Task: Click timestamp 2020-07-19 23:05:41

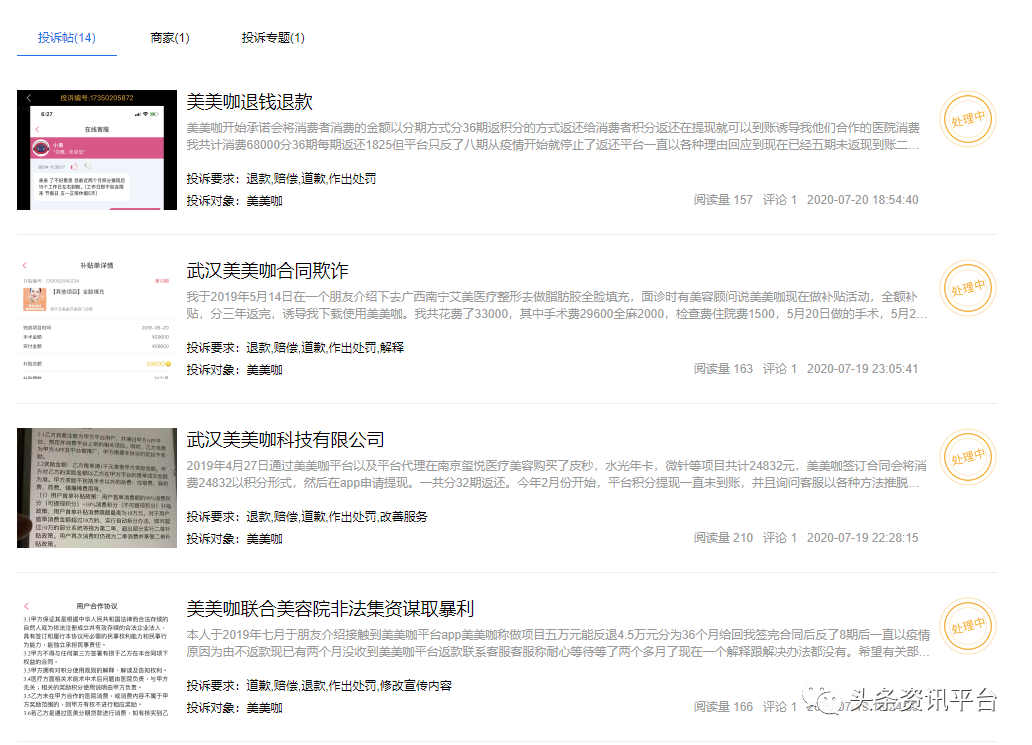Action: (x=862, y=369)
